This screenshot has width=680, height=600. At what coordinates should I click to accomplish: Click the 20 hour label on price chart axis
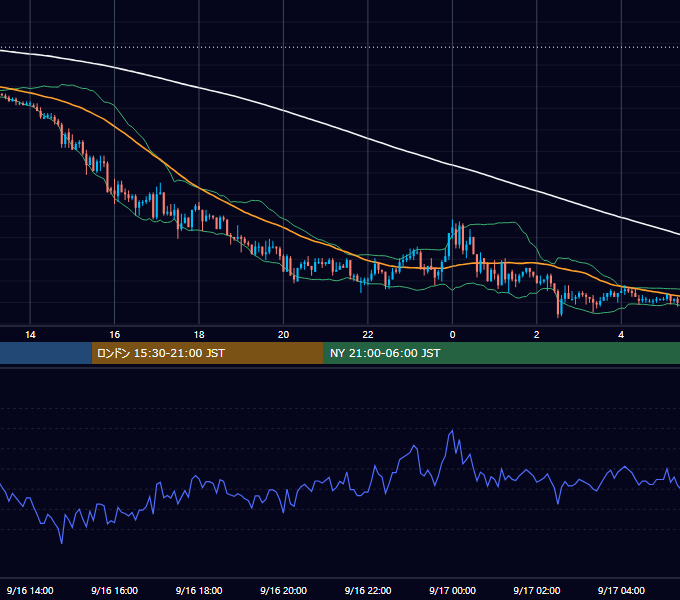click(x=283, y=335)
